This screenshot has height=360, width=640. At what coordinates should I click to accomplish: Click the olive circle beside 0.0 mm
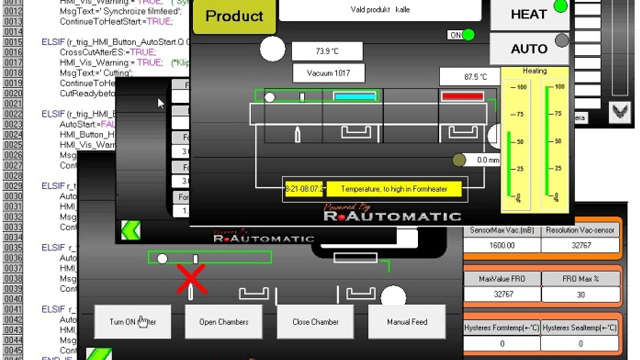(459, 160)
